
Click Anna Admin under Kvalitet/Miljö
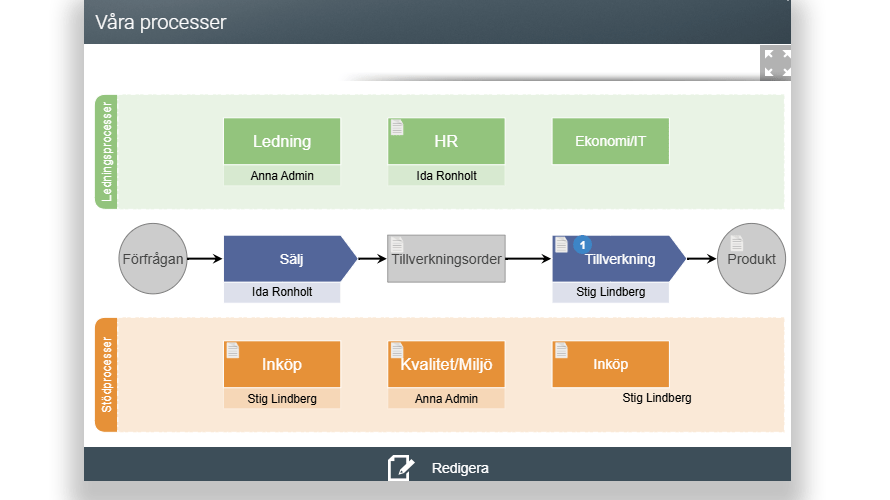point(446,399)
